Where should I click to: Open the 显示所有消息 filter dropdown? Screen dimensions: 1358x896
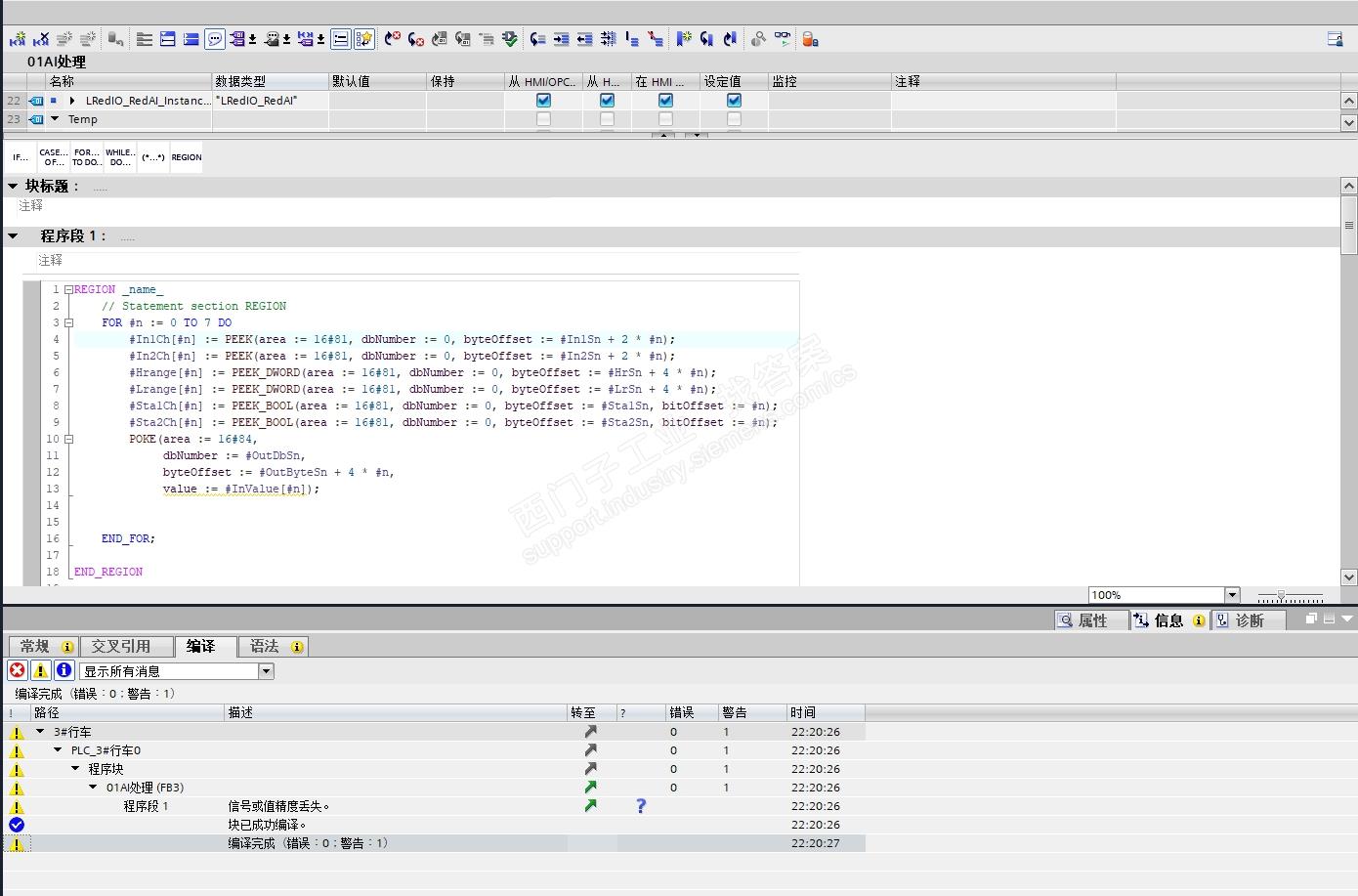pyautogui.click(x=266, y=671)
